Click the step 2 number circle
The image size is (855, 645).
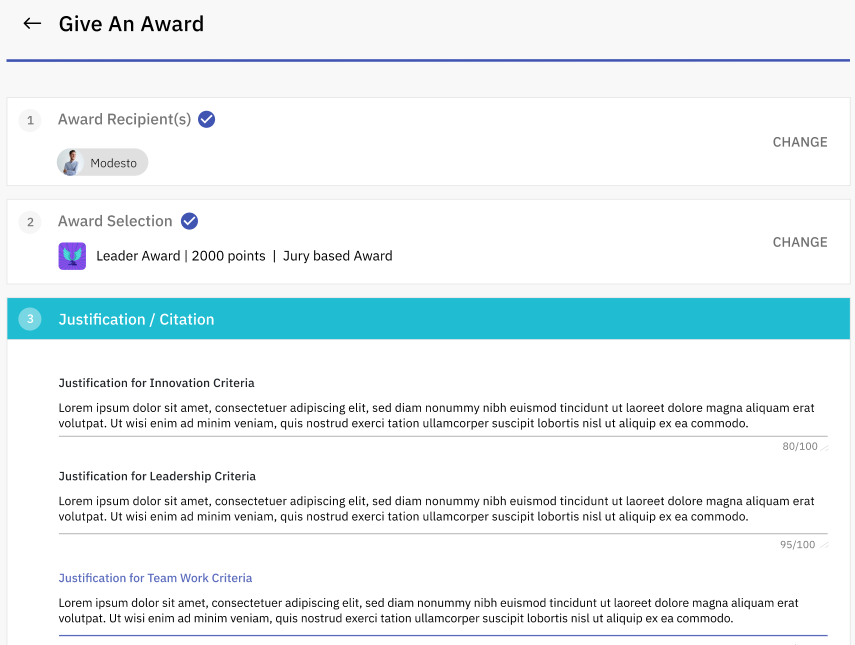(x=30, y=222)
